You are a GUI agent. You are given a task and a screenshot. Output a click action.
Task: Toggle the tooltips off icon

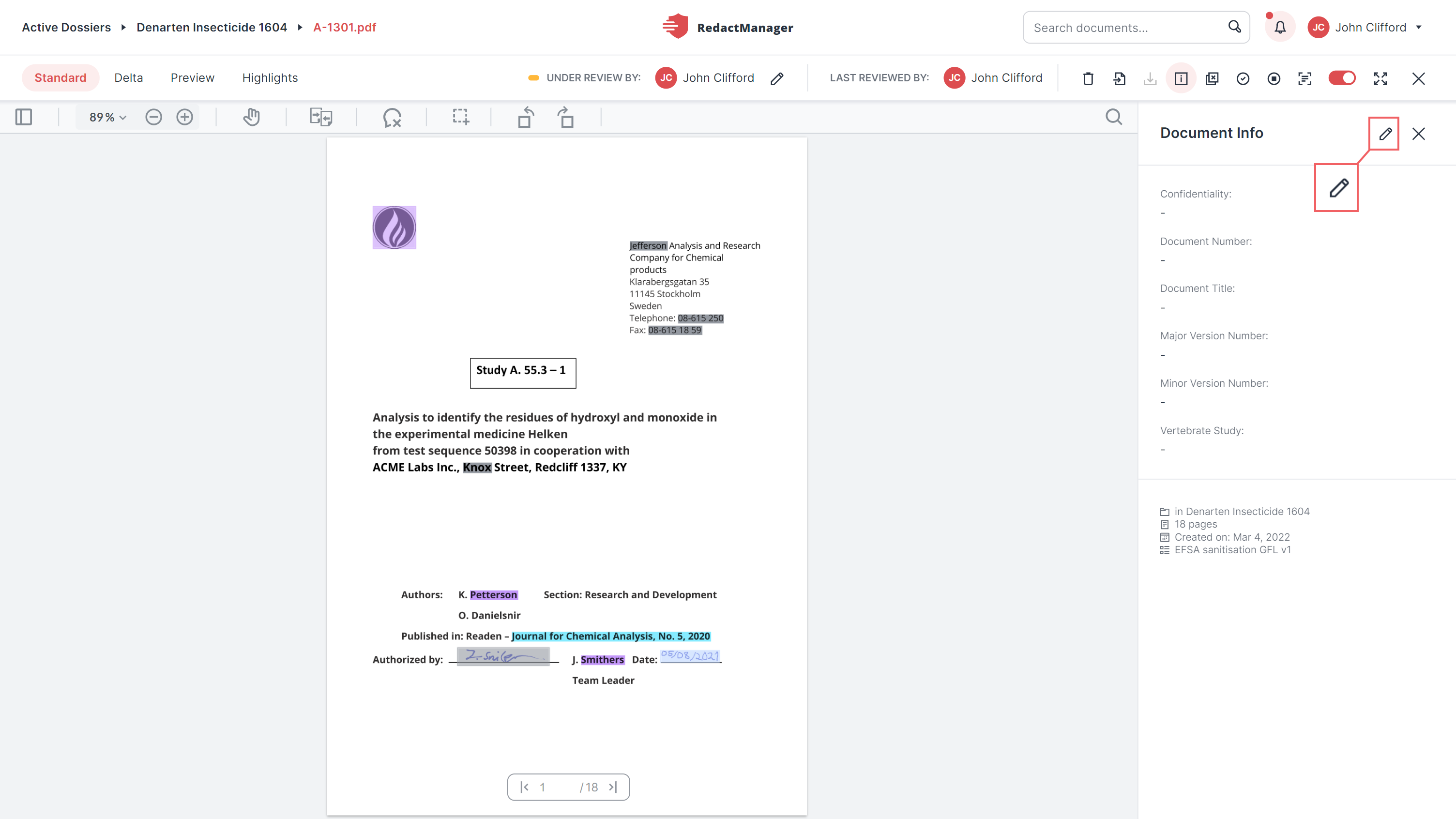coord(392,117)
